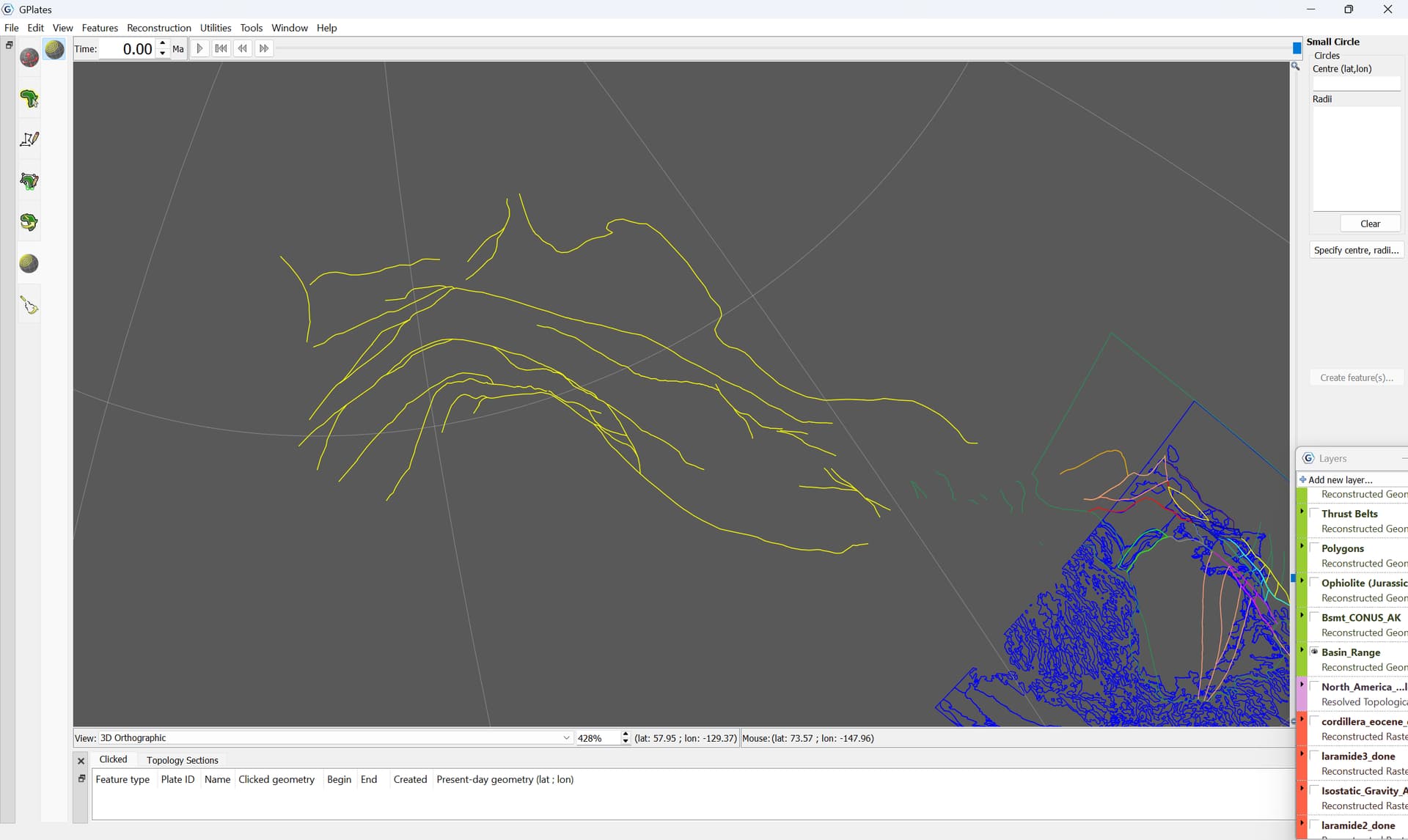Screen dimensions: 1408x840
Task: Open the Help menu
Action: pyautogui.click(x=326, y=28)
